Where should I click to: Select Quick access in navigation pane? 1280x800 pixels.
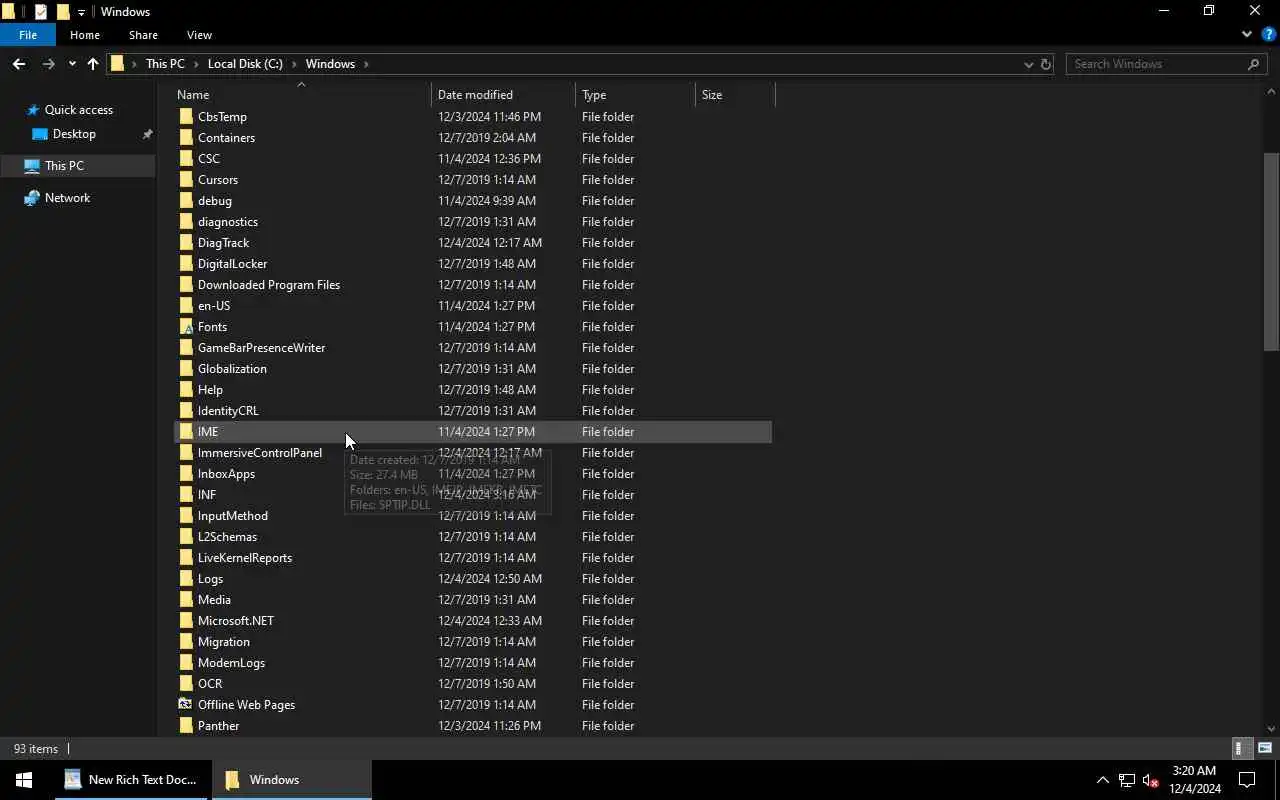(79, 110)
